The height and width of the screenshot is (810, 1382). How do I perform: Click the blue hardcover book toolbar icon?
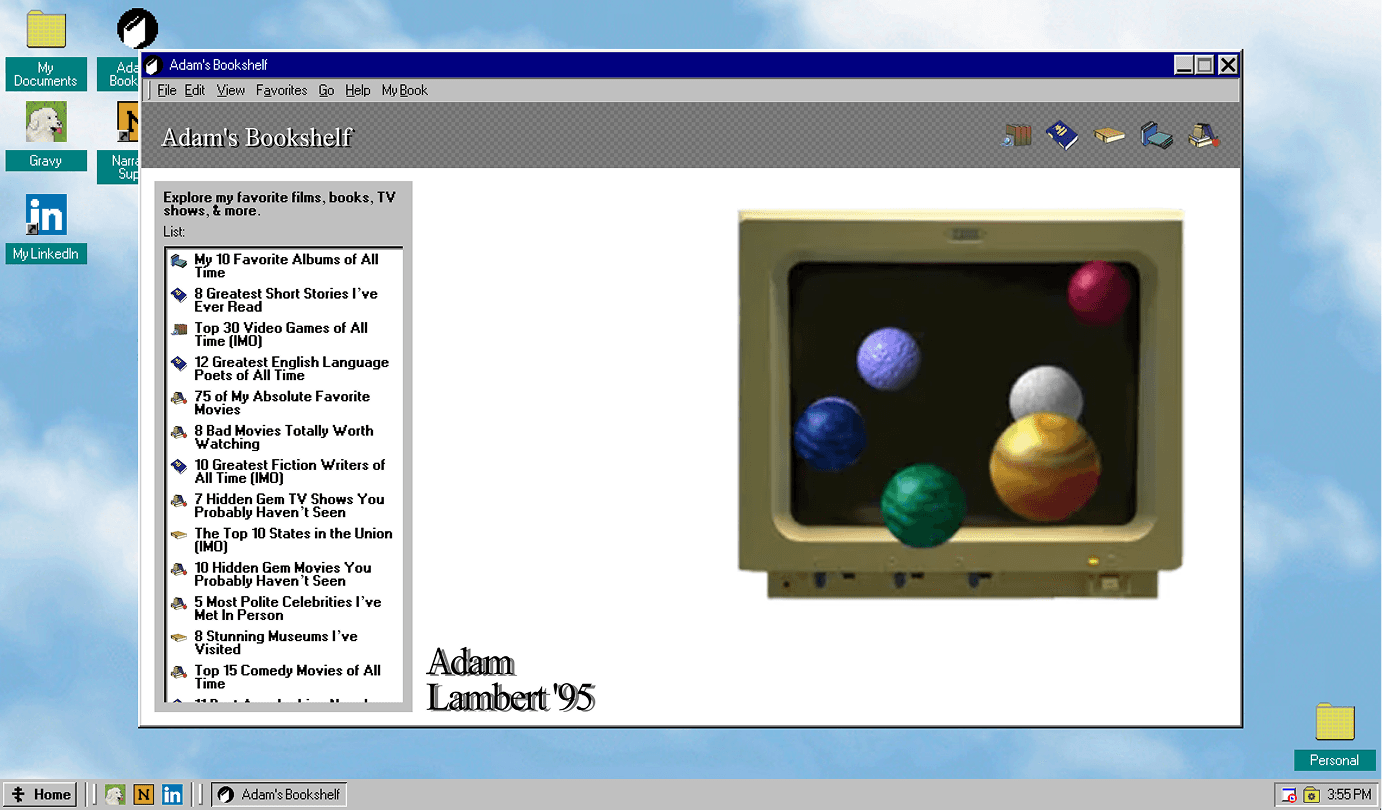coord(1062,135)
